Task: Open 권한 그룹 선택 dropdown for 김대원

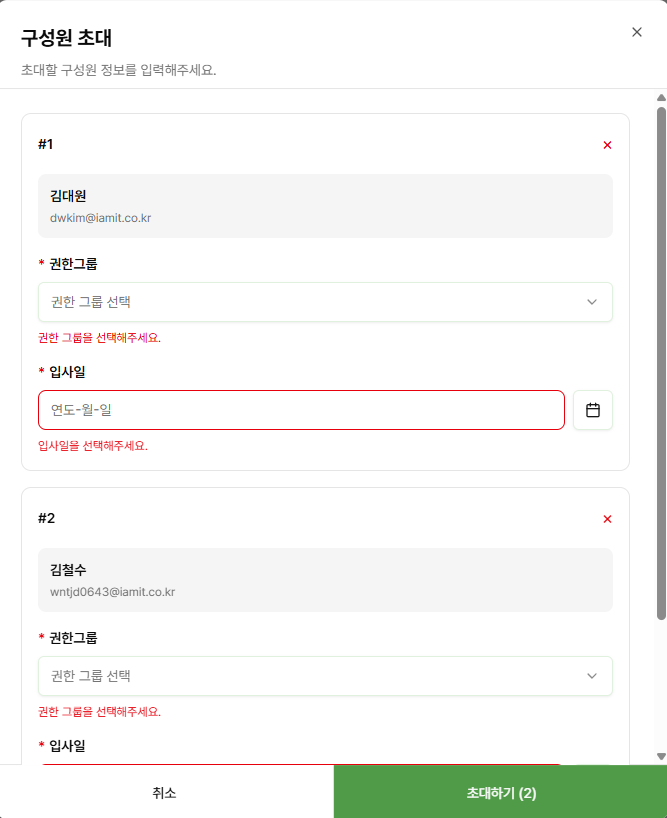Action: 325,302
